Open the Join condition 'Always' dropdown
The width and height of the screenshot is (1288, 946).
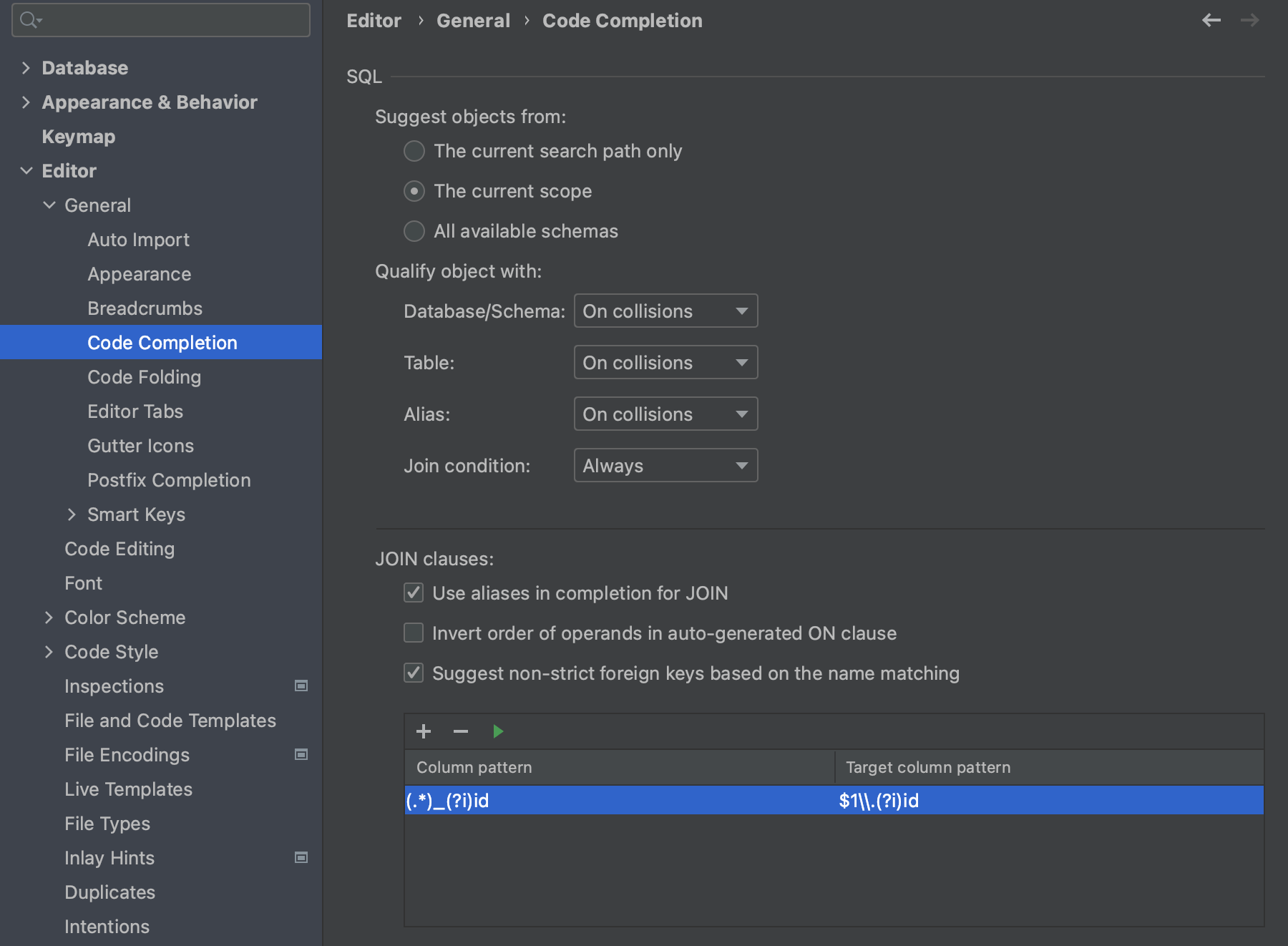[x=665, y=465]
